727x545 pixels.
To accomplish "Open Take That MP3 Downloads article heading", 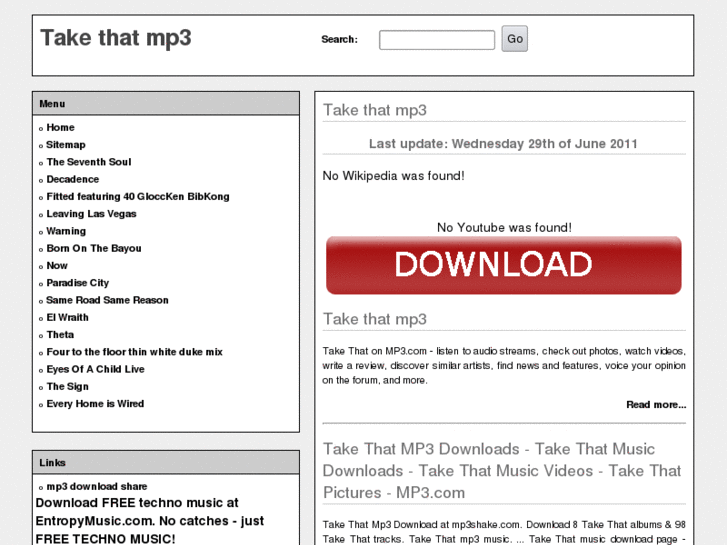I will pos(502,471).
